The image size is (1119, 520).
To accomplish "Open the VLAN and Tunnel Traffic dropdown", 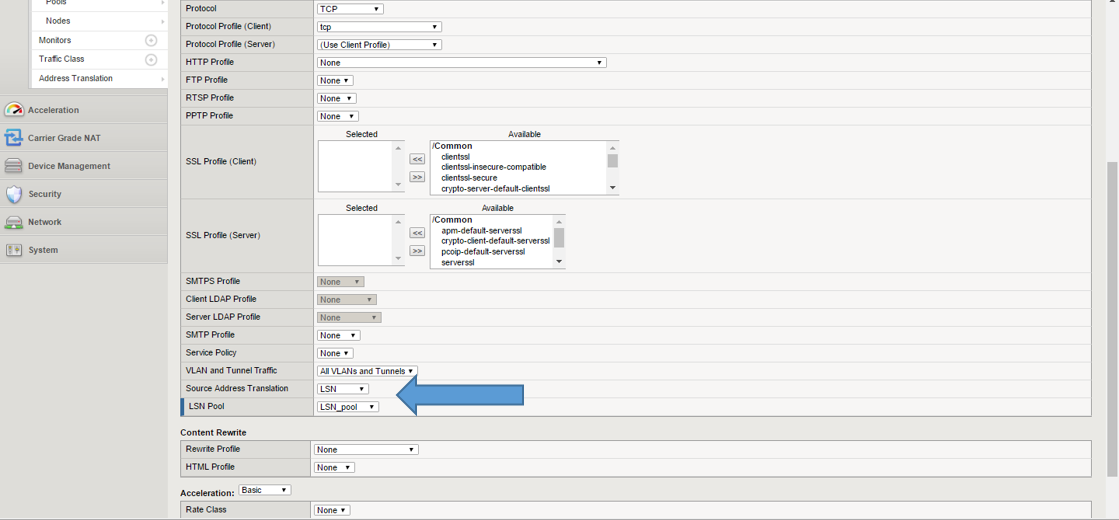I will click(366, 371).
